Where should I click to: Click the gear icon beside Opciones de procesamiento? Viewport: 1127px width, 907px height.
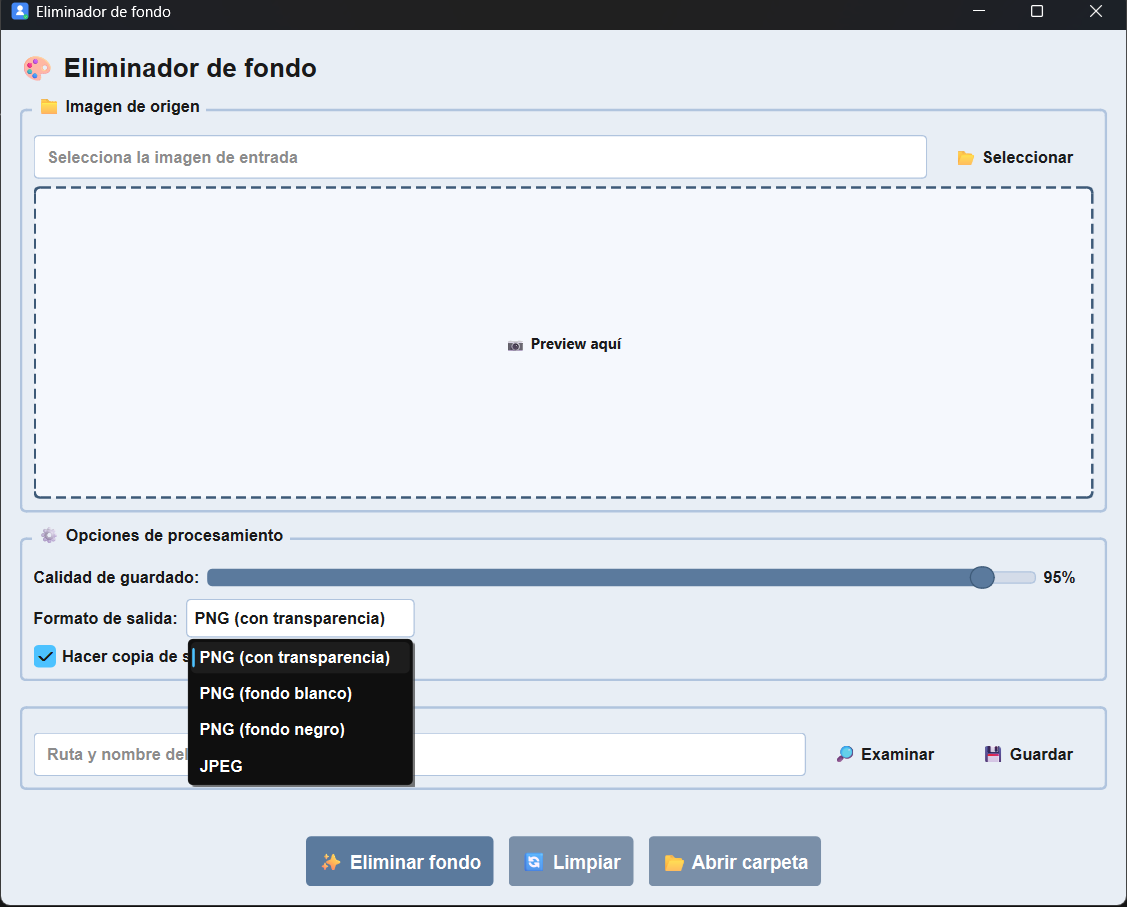(x=48, y=535)
